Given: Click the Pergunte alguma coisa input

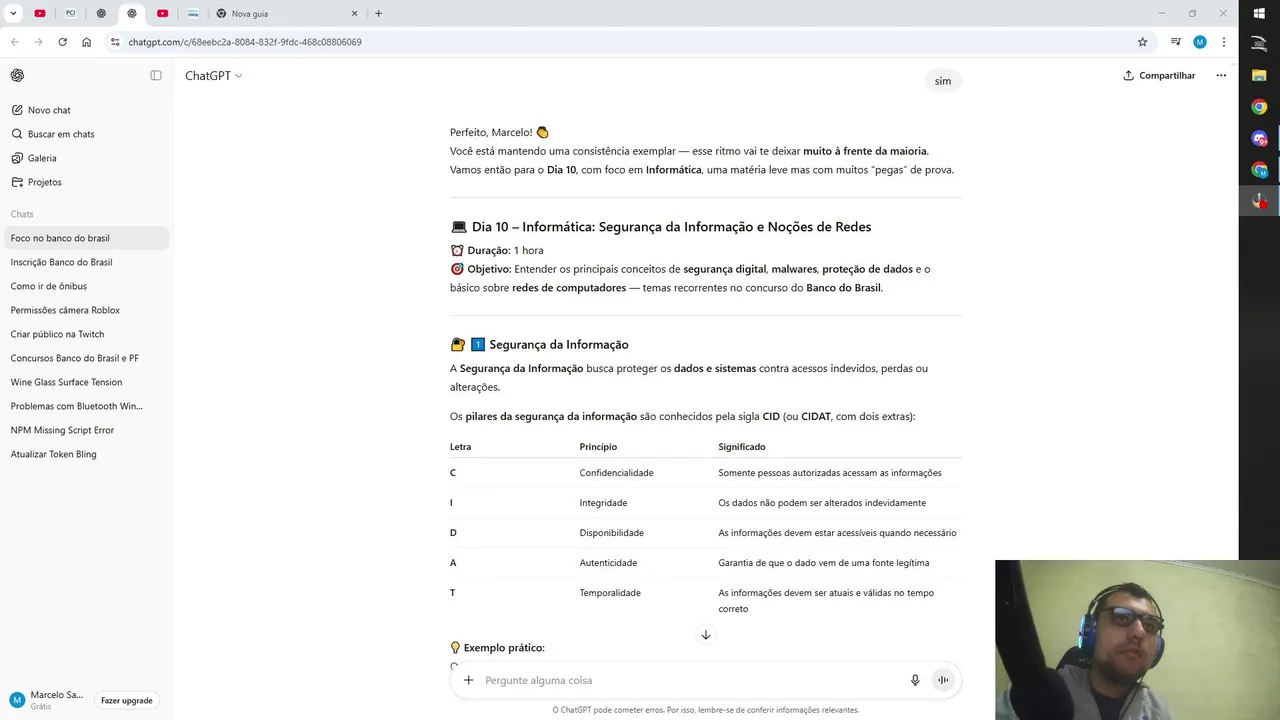Looking at the screenshot, I should (x=692, y=680).
